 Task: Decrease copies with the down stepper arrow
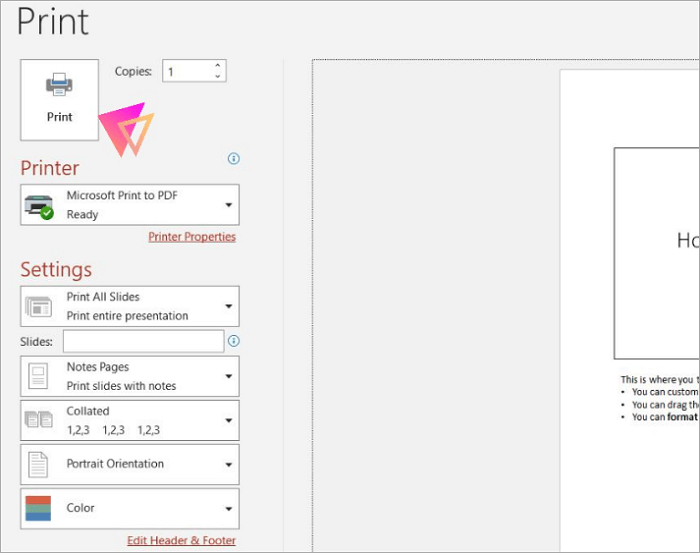[x=217, y=76]
